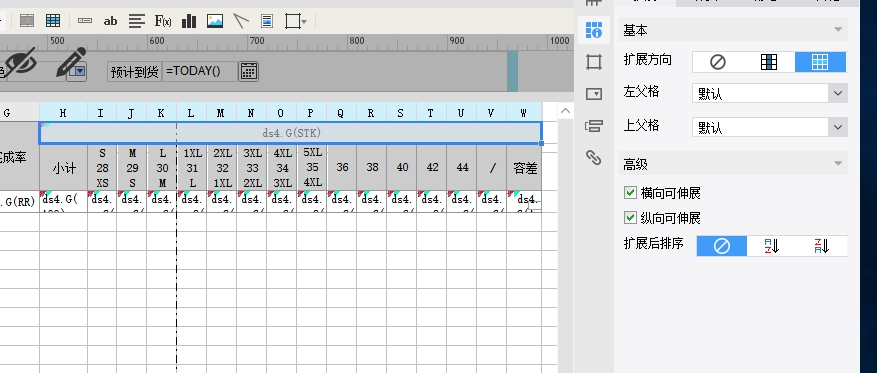877x373 pixels.
Task: Click the ab text insert icon
Action: (111, 21)
